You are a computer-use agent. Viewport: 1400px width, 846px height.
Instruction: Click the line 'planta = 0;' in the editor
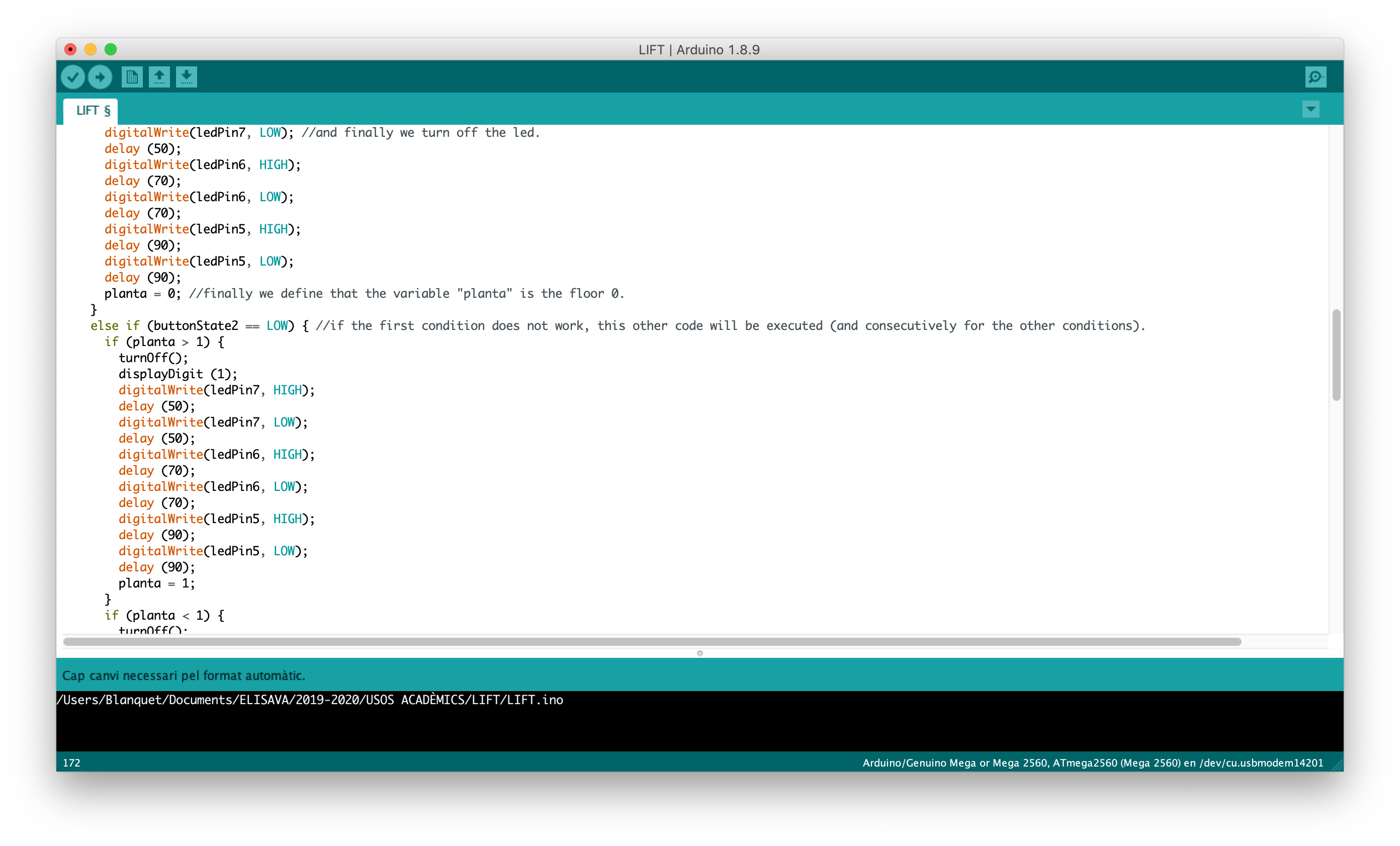click(143, 294)
